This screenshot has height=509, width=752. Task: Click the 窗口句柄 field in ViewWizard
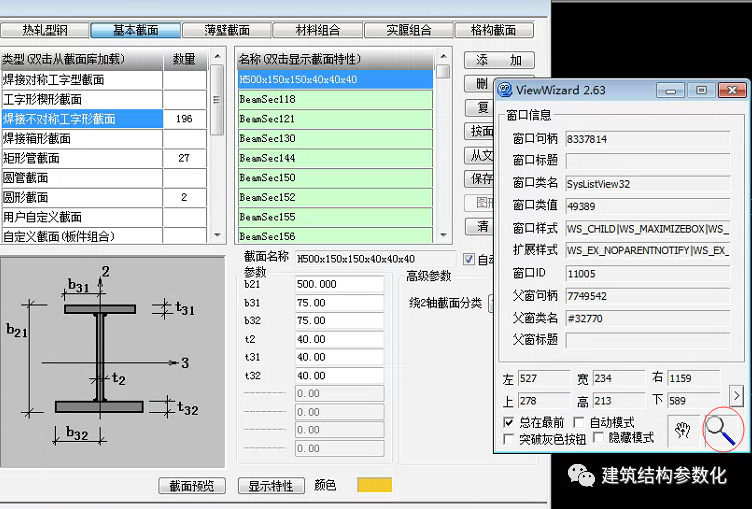647,139
